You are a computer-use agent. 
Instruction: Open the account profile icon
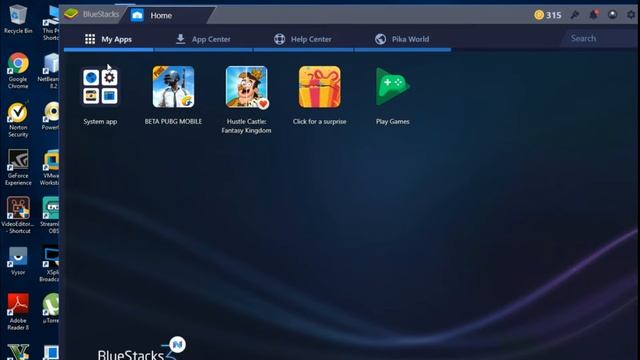click(x=612, y=15)
